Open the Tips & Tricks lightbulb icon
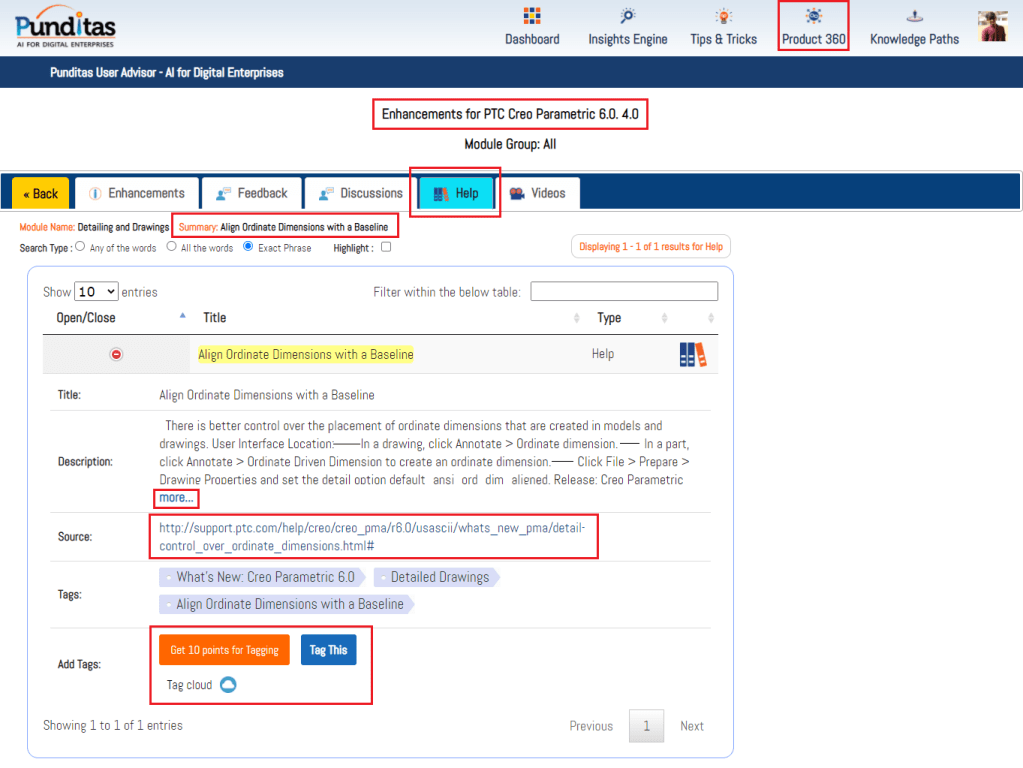 [x=723, y=17]
